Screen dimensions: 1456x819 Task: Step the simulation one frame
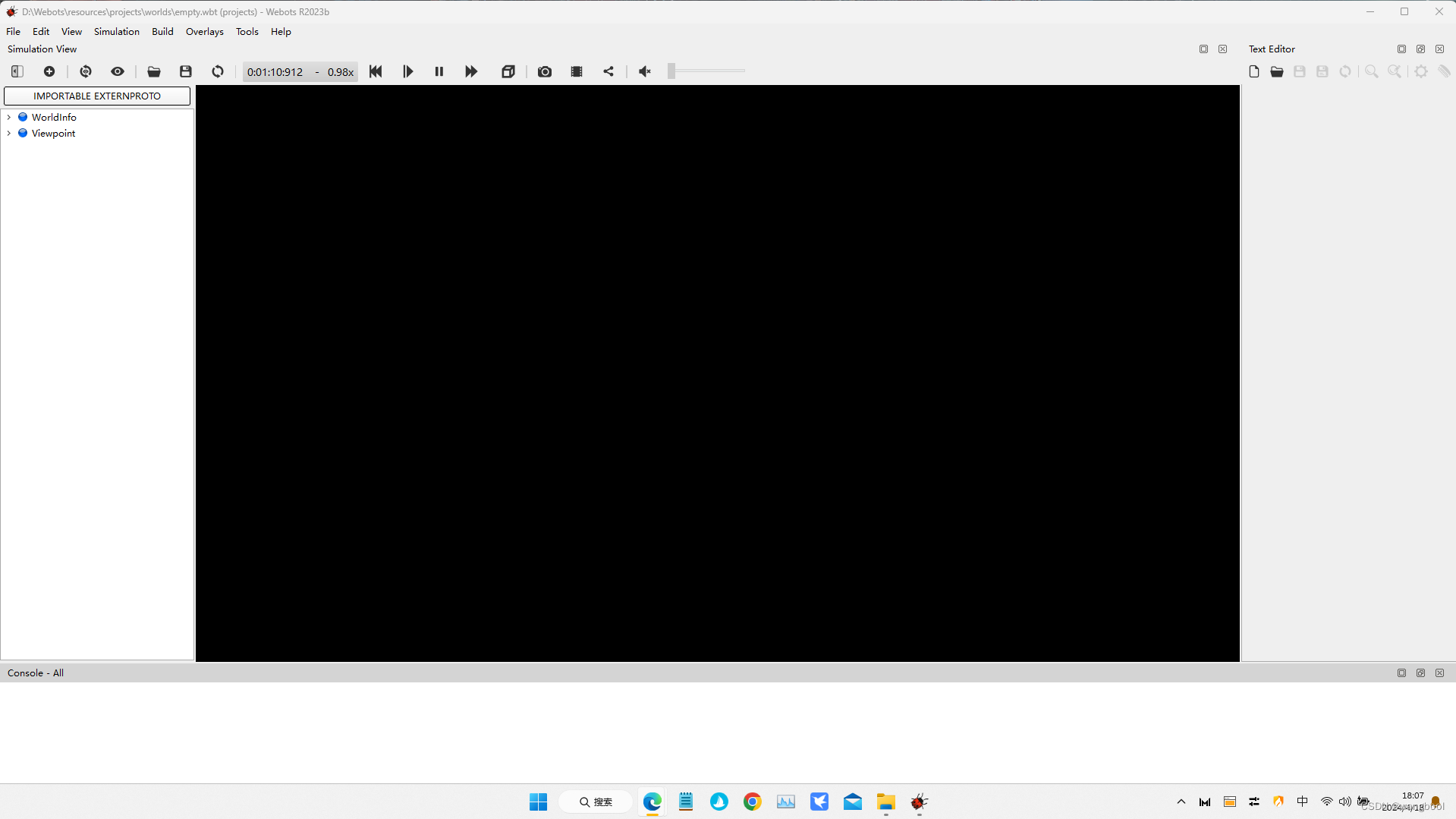(407, 71)
